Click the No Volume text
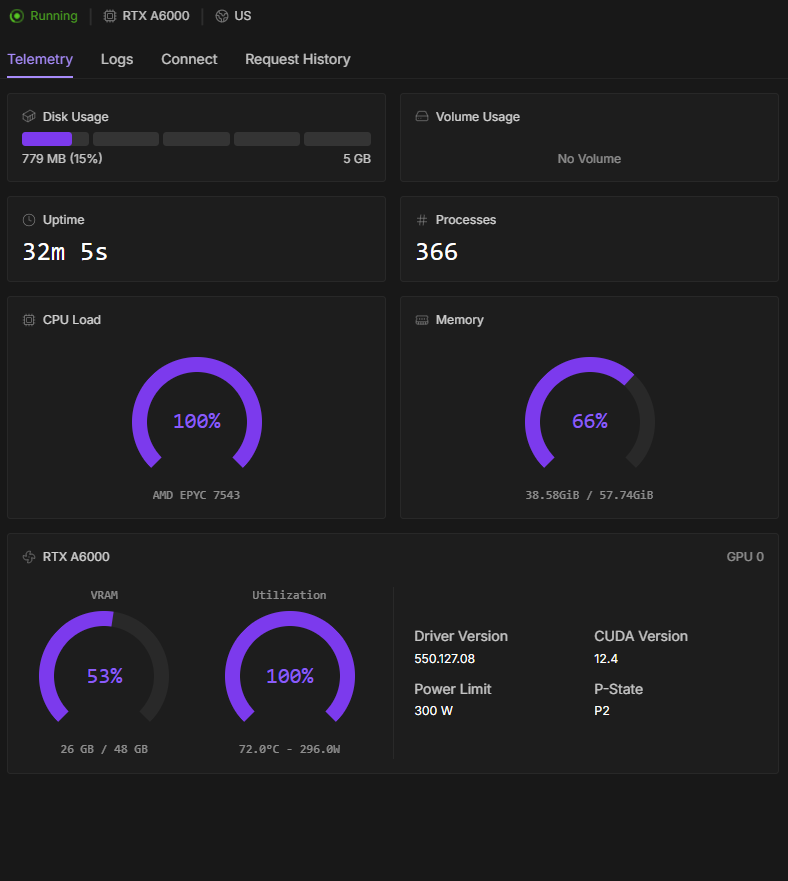This screenshot has height=881, width=788. pyautogui.click(x=589, y=158)
